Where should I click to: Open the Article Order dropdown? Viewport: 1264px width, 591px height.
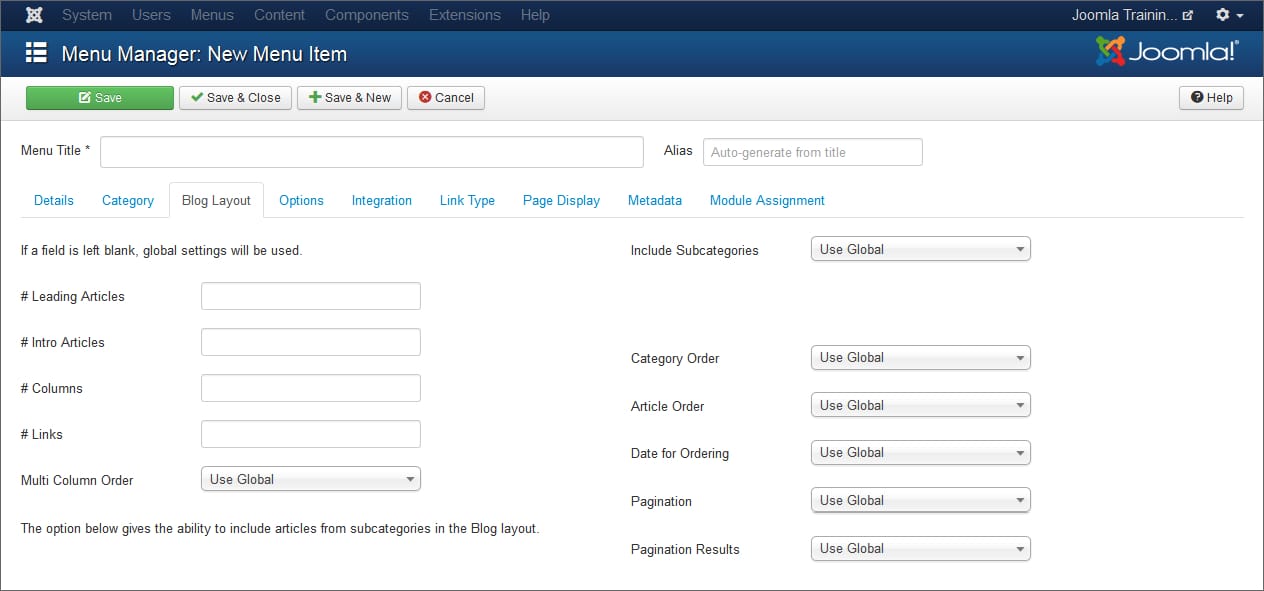(x=919, y=405)
